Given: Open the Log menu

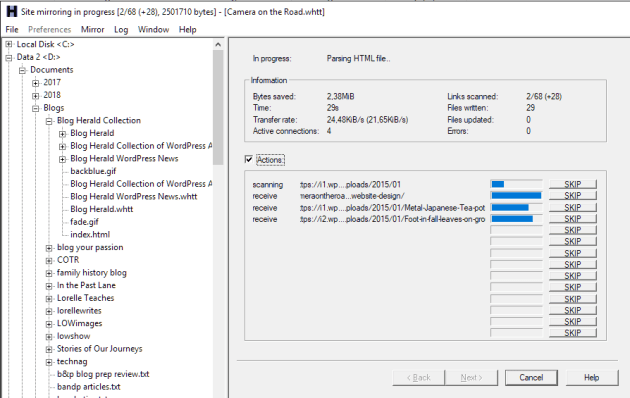Looking at the screenshot, I should pos(121,29).
